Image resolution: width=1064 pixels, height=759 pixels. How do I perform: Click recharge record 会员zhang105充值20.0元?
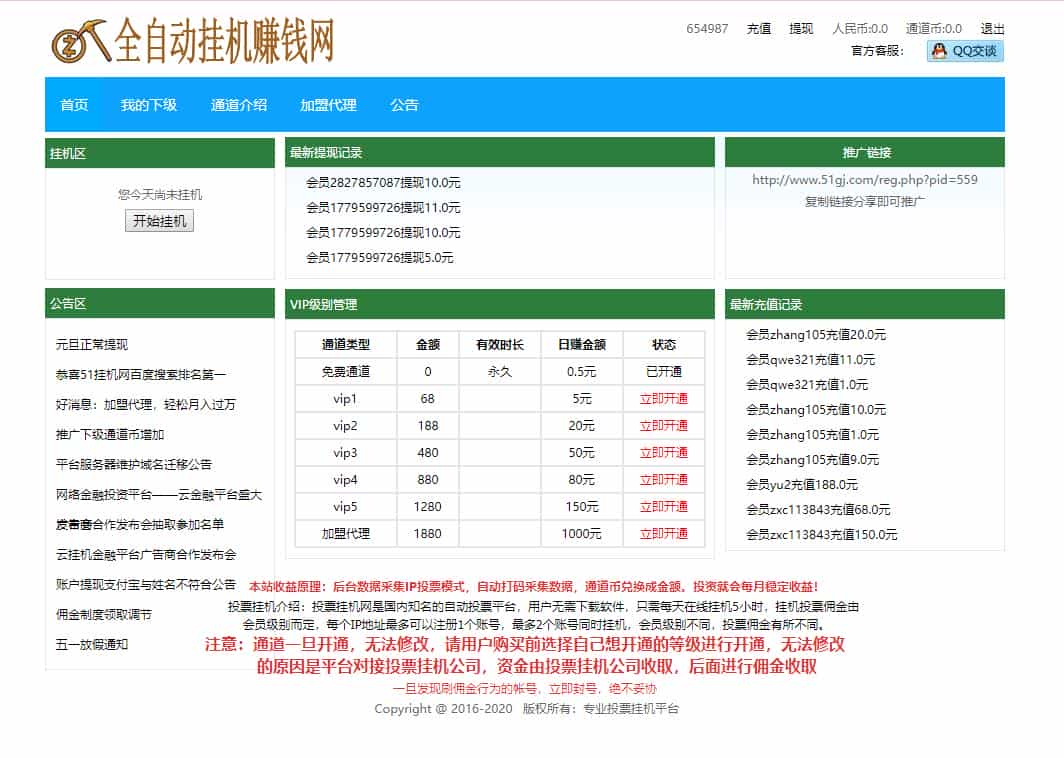tap(816, 334)
